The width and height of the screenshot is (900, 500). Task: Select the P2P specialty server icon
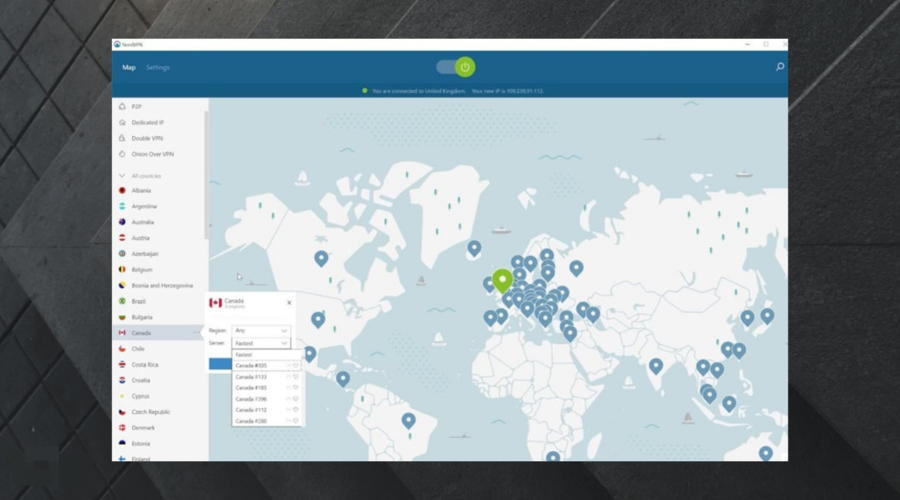(122, 106)
